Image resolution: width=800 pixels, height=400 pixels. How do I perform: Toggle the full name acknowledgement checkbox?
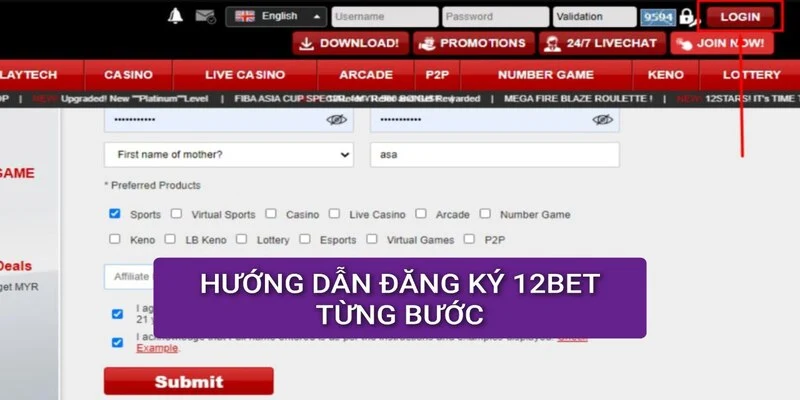click(x=117, y=342)
